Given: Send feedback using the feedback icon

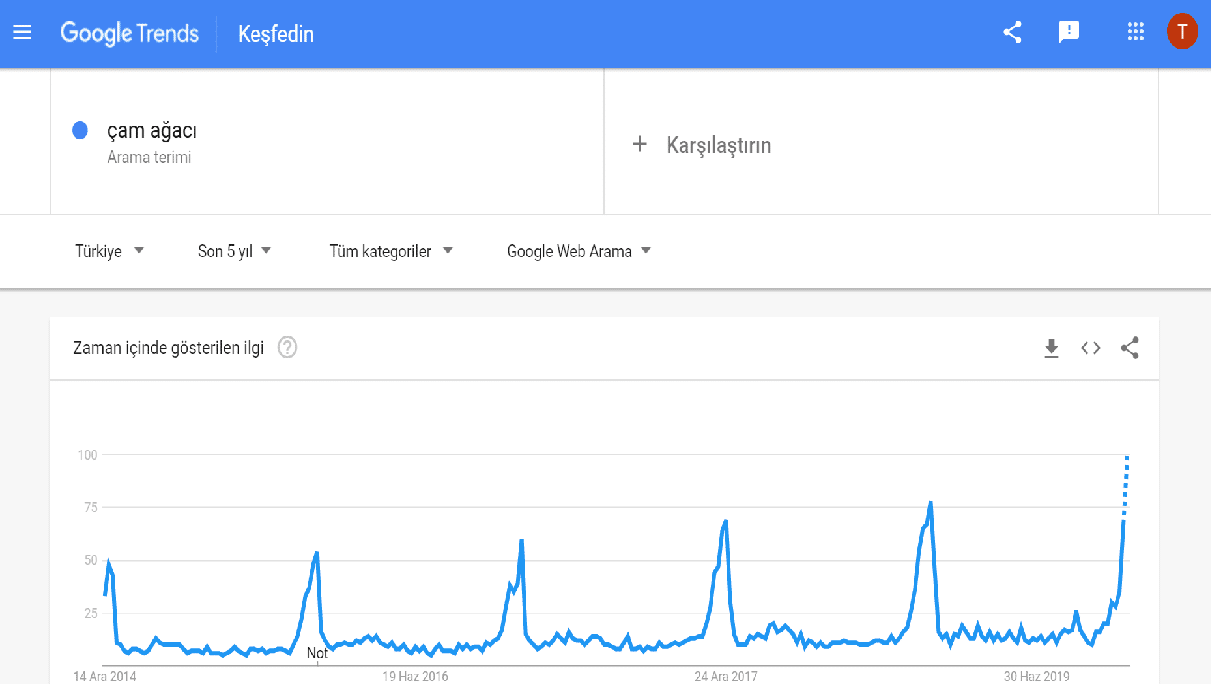Looking at the screenshot, I should pyautogui.click(x=1069, y=31).
